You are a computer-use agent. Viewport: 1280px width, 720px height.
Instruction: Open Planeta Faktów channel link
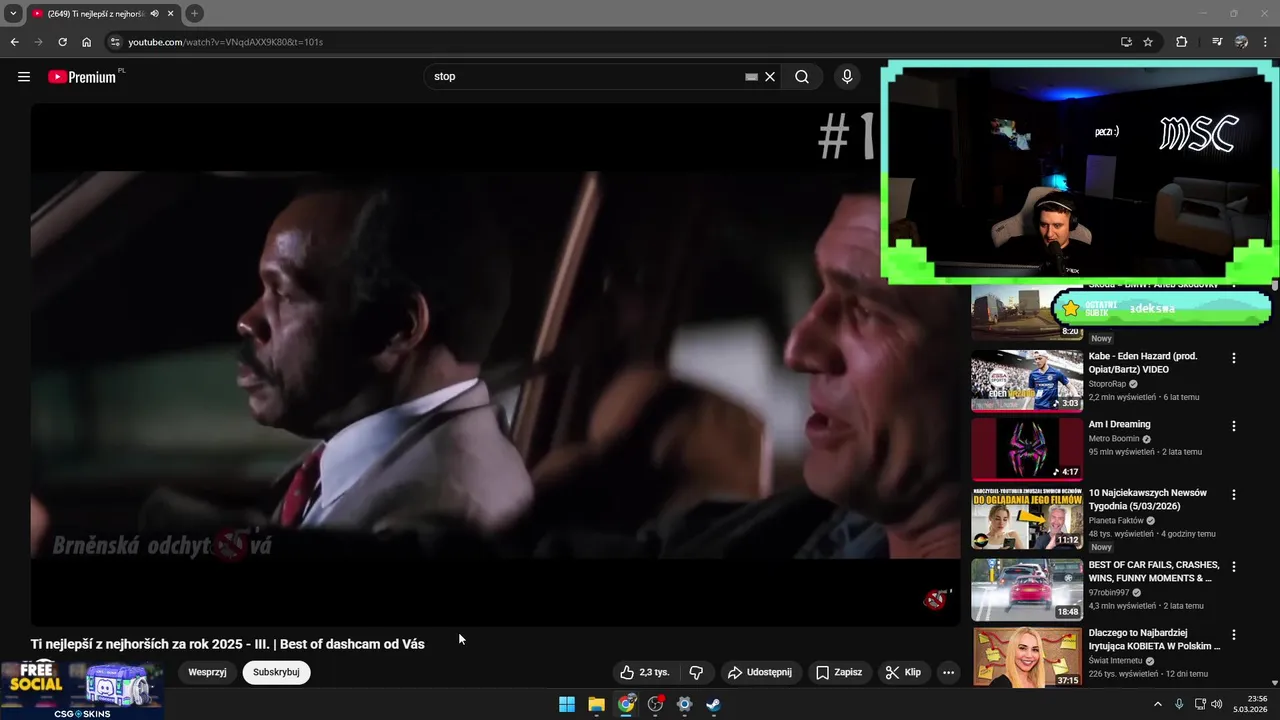1116,521
